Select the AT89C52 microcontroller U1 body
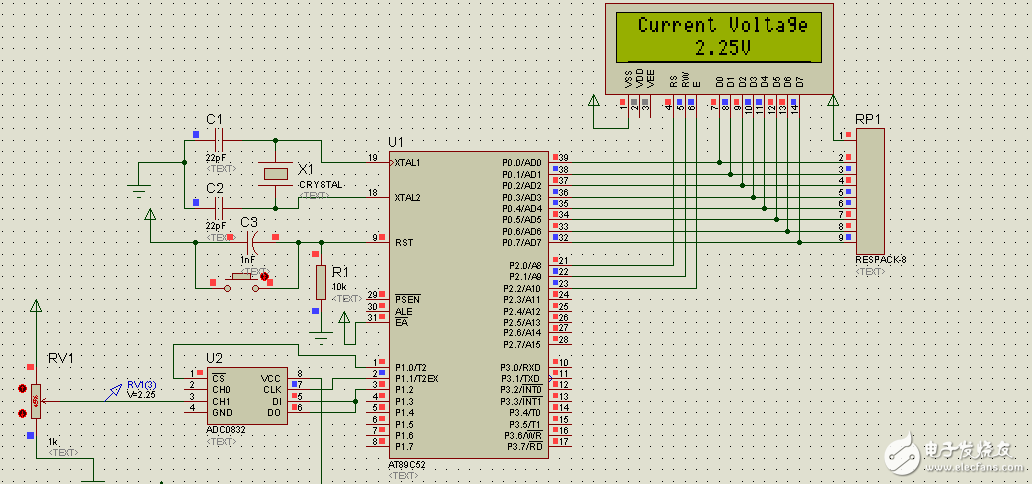 pyautogui.click(x=468, y=304)
